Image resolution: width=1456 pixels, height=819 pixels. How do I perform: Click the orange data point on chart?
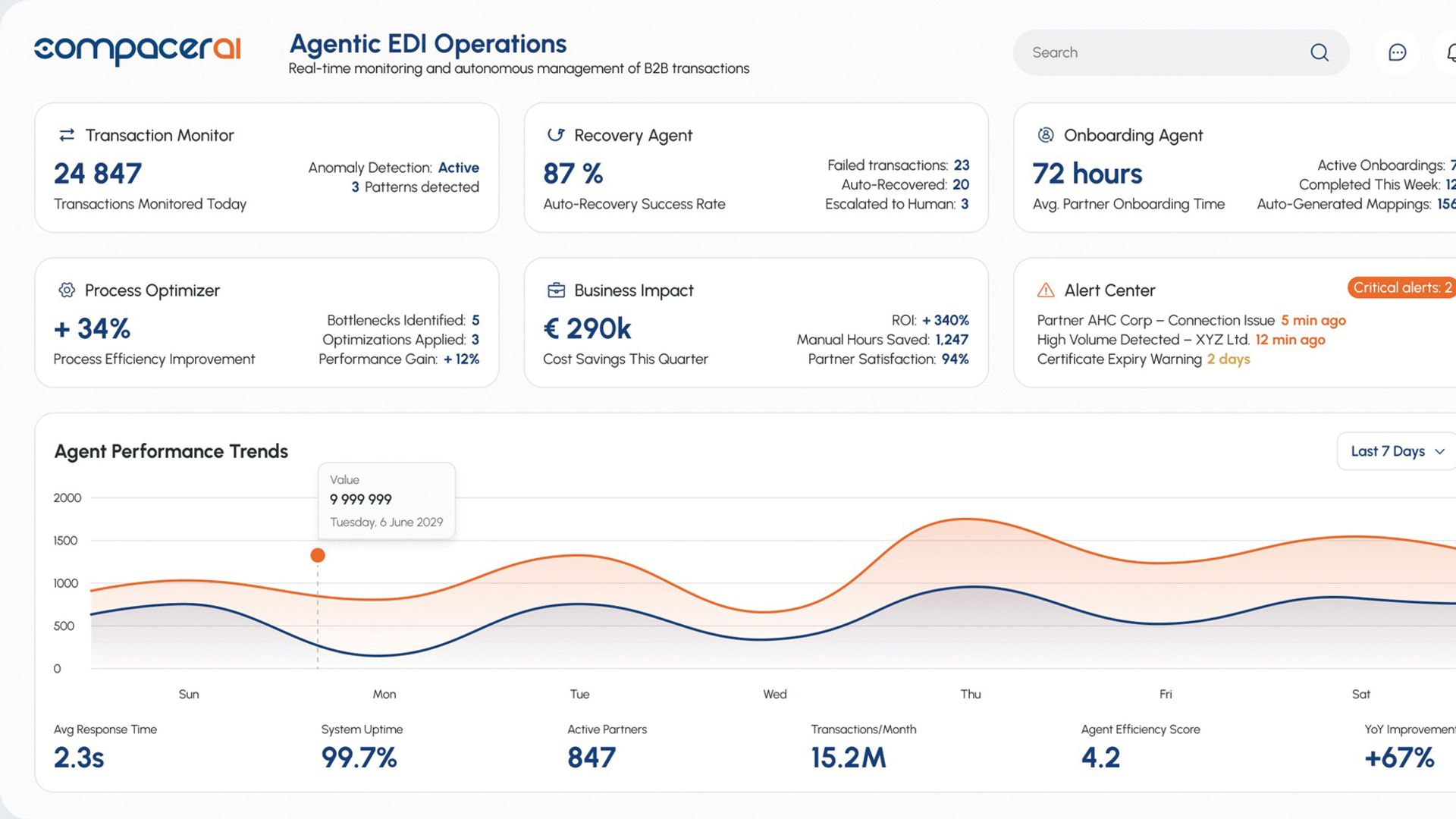click(318, 556)
